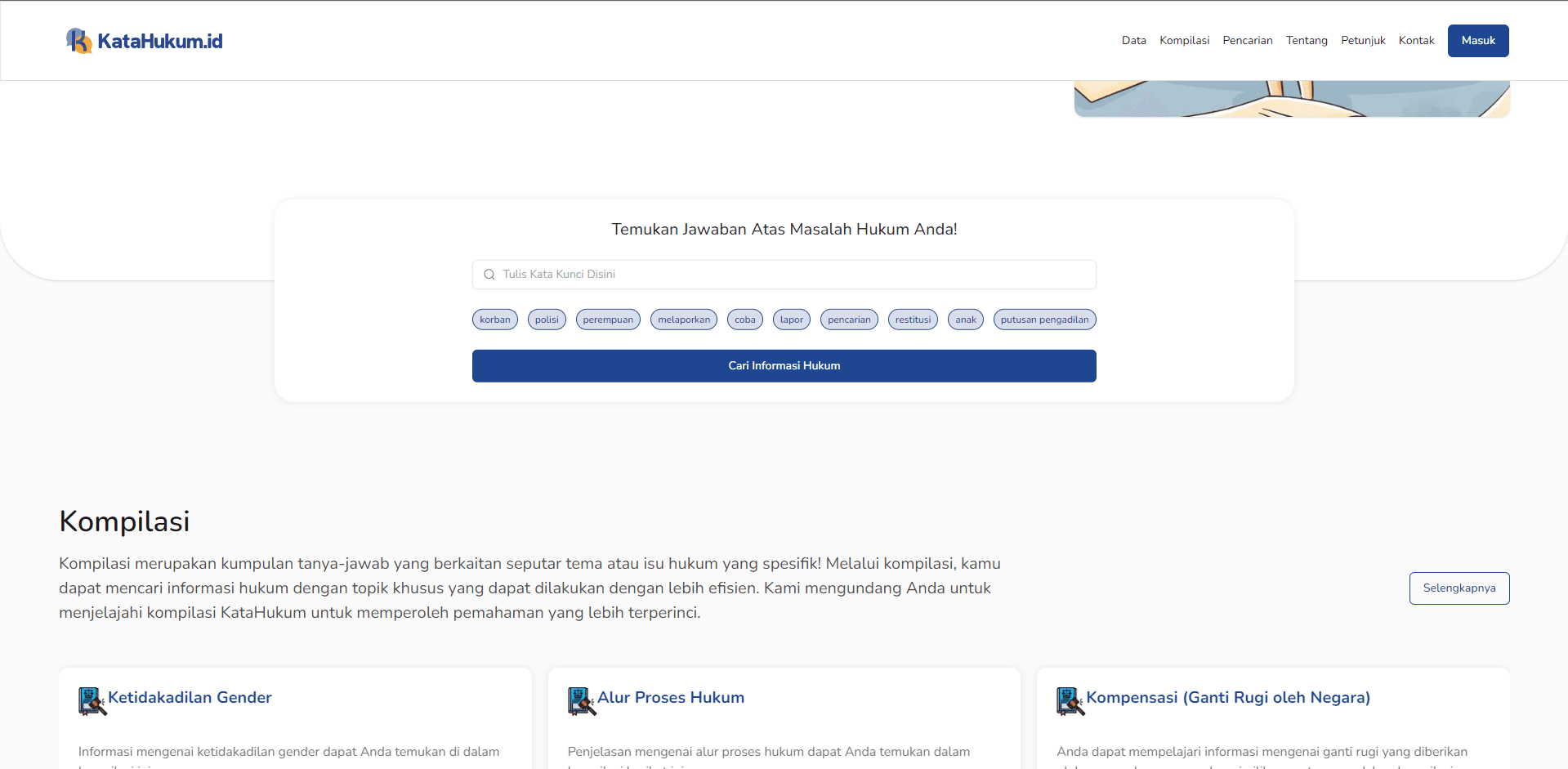Open the Petunjuk navigation item

(1363, 41)
